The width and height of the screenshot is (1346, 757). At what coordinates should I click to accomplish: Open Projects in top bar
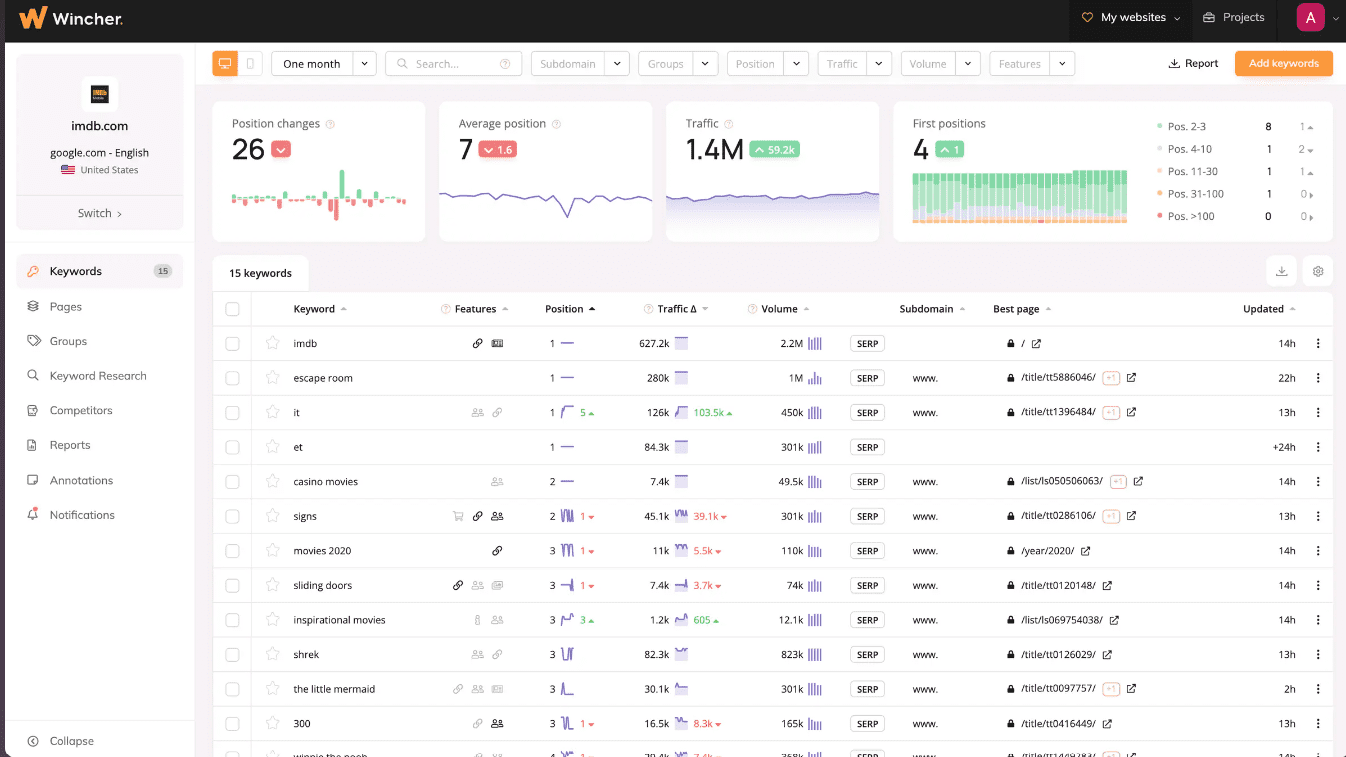pos(1234,17)
